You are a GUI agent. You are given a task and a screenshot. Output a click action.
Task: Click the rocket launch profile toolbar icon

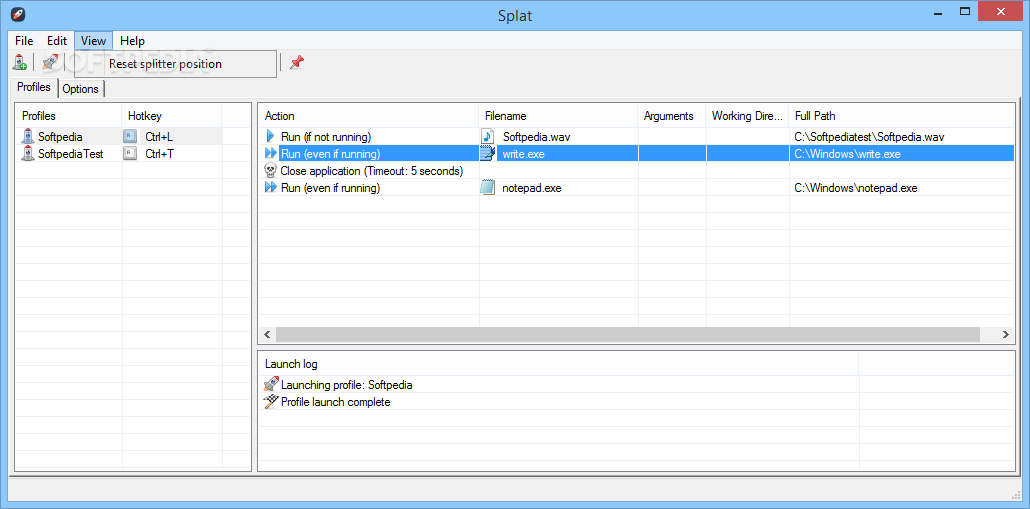coord(50,62)
